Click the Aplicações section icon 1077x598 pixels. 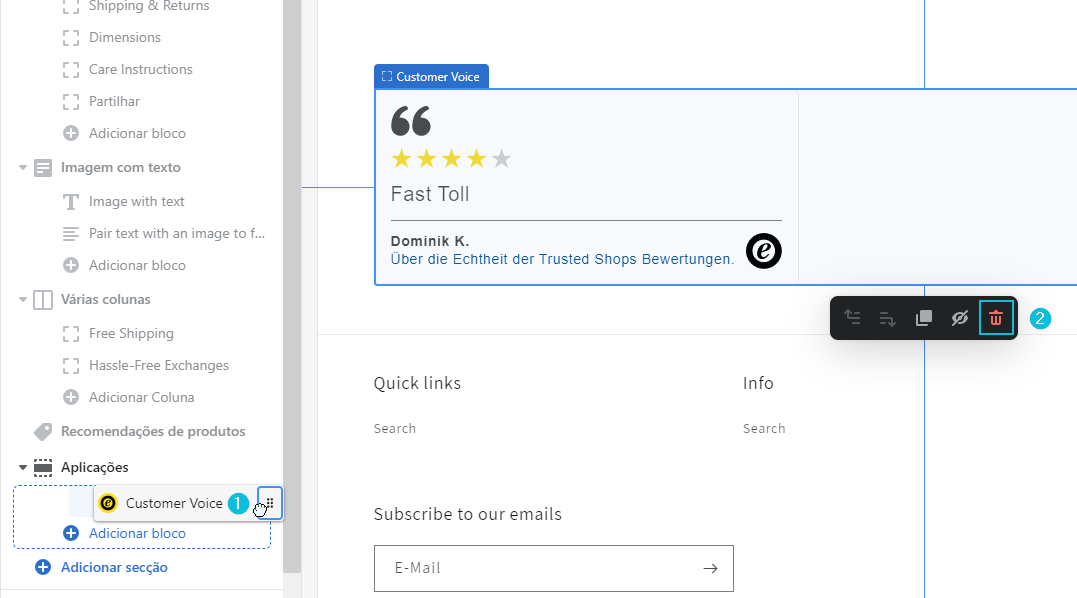click(43, 468)
